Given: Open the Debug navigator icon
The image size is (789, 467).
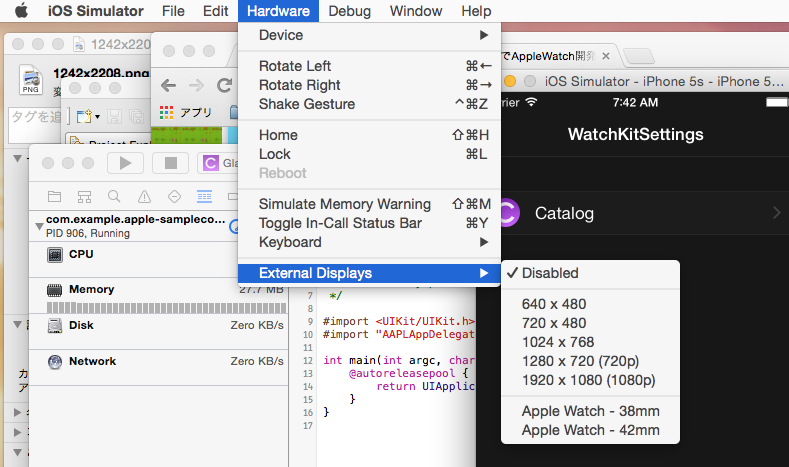Looking at the screenshot, I should click(x=204, y=196).
